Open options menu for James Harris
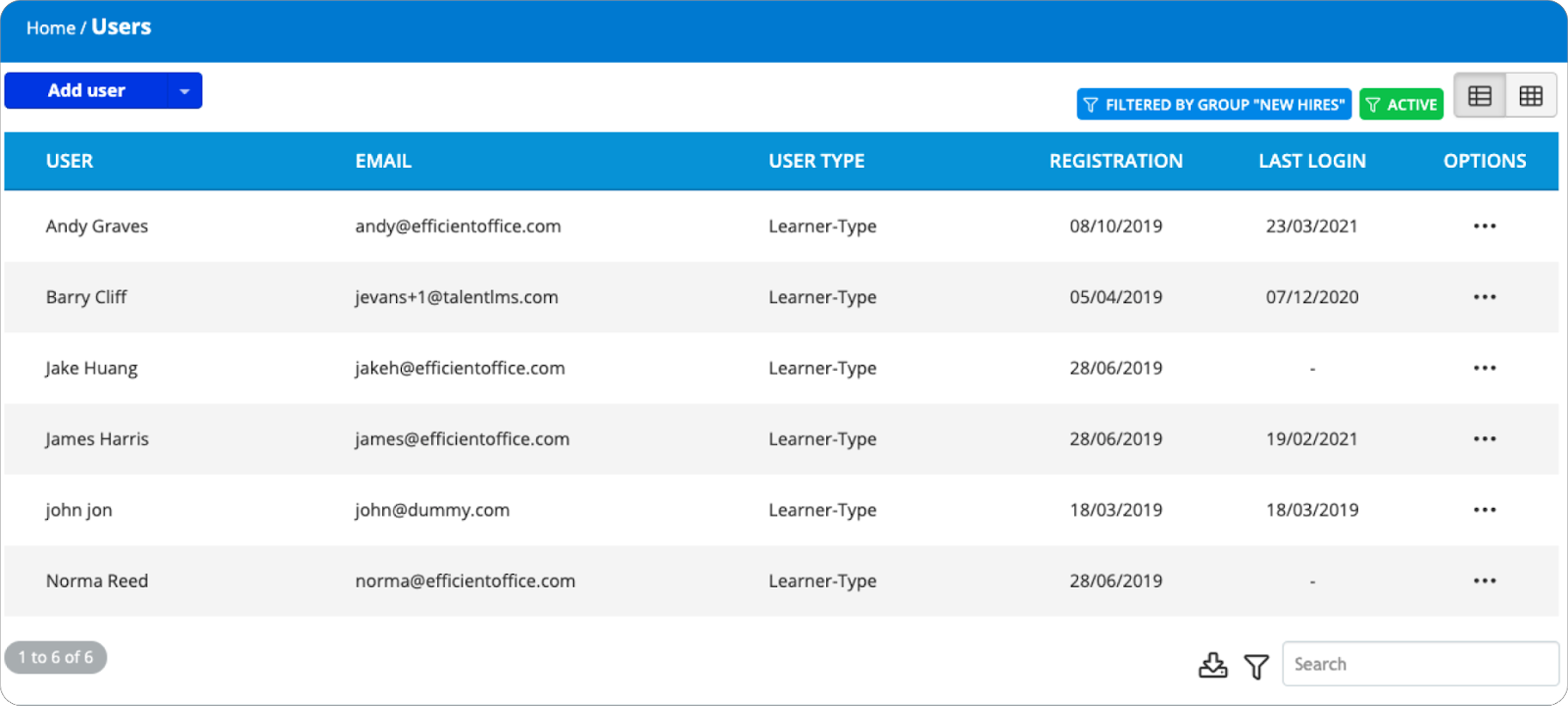Viewport: 1568px width, 706px height. [x=1484, y=439]
